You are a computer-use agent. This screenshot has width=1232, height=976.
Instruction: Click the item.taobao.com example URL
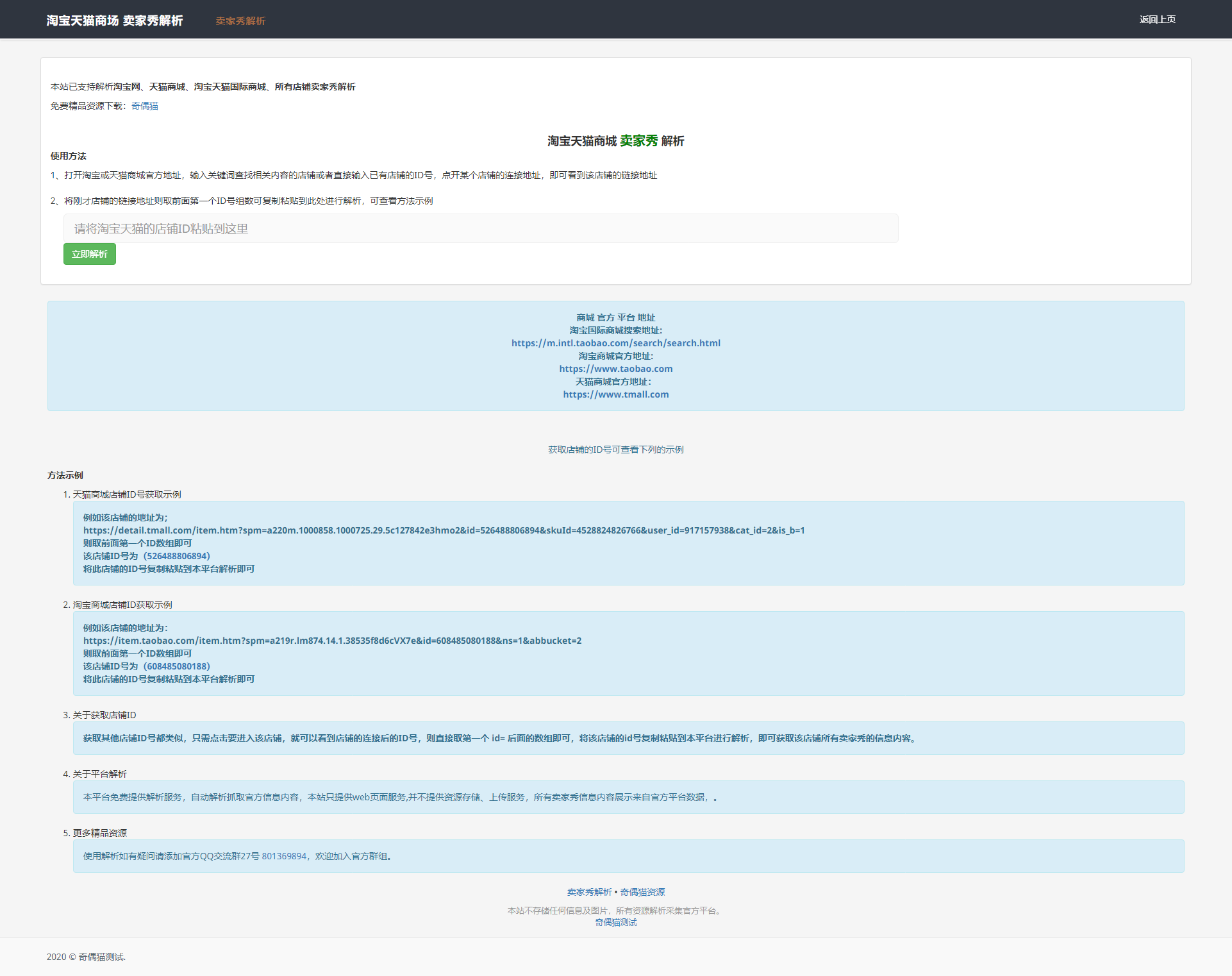pyautogui.click(x=332, y=641)
